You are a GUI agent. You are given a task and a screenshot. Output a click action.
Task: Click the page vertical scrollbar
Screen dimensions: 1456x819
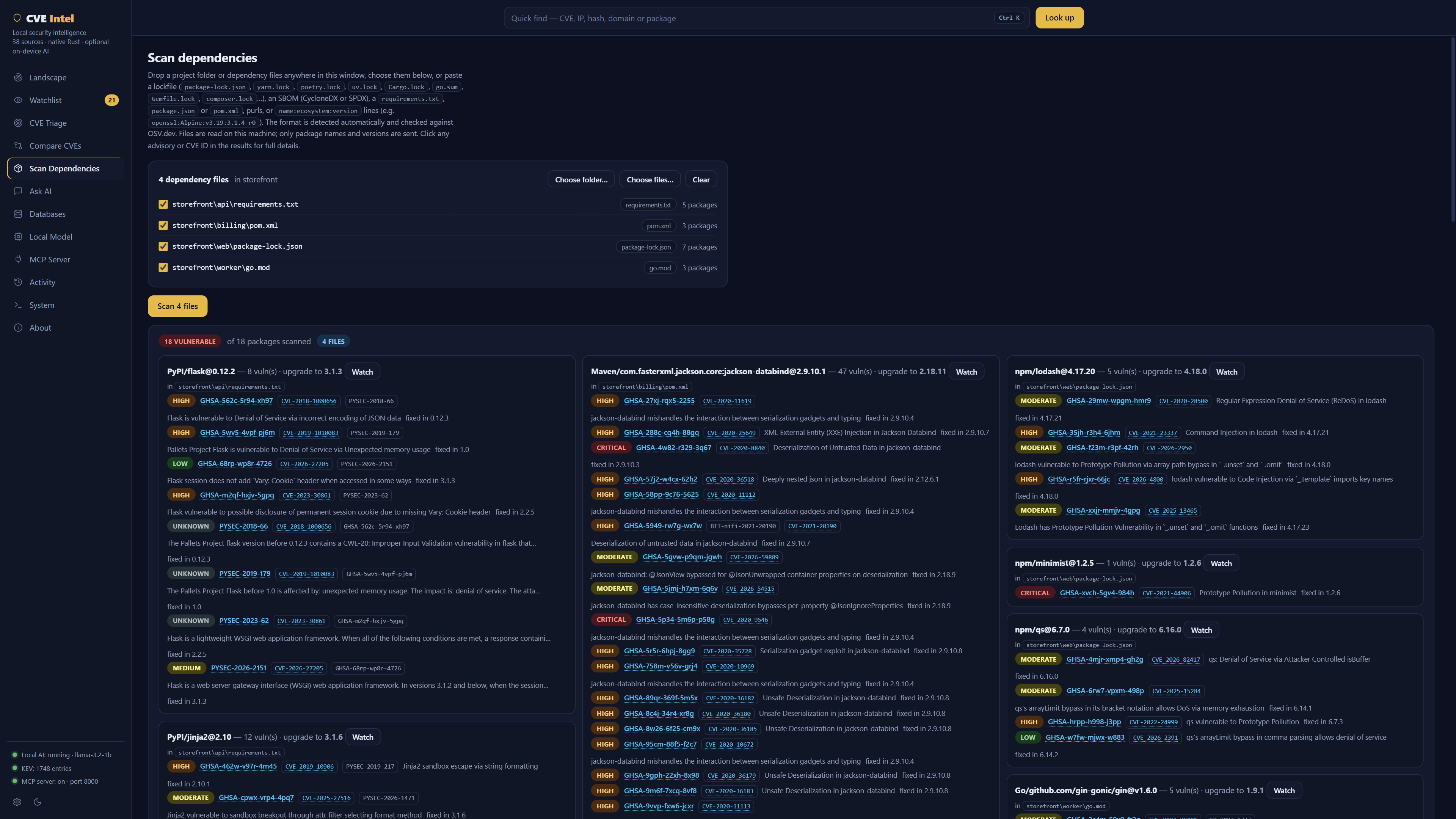pos(1453,130)
